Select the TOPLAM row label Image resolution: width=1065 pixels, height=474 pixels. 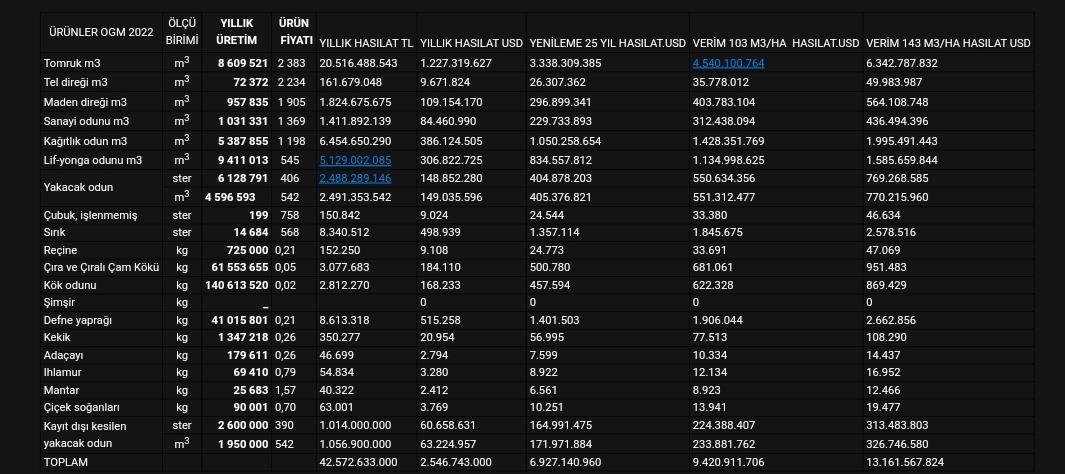pyautogui.click(x=66, y=462)
